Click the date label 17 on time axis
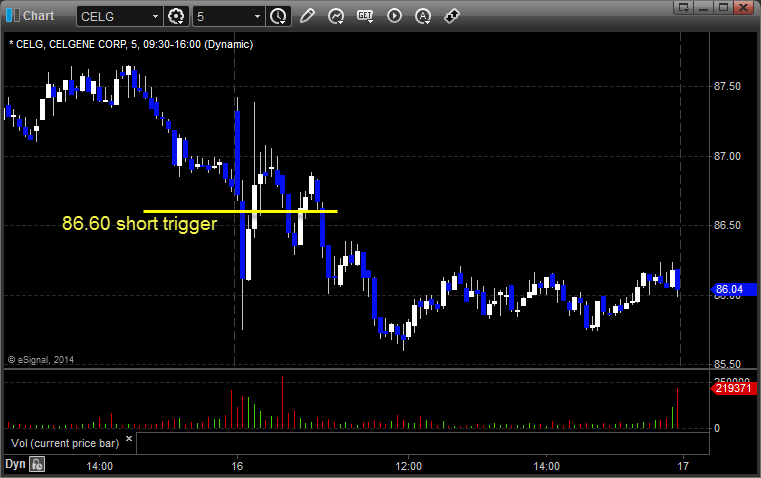 (683, 466)
